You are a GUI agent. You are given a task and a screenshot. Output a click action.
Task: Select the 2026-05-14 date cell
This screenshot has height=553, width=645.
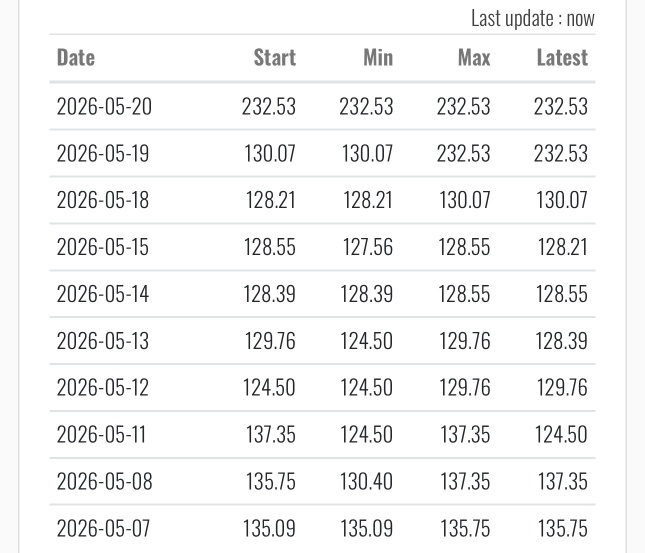click(x=102, y=294)
